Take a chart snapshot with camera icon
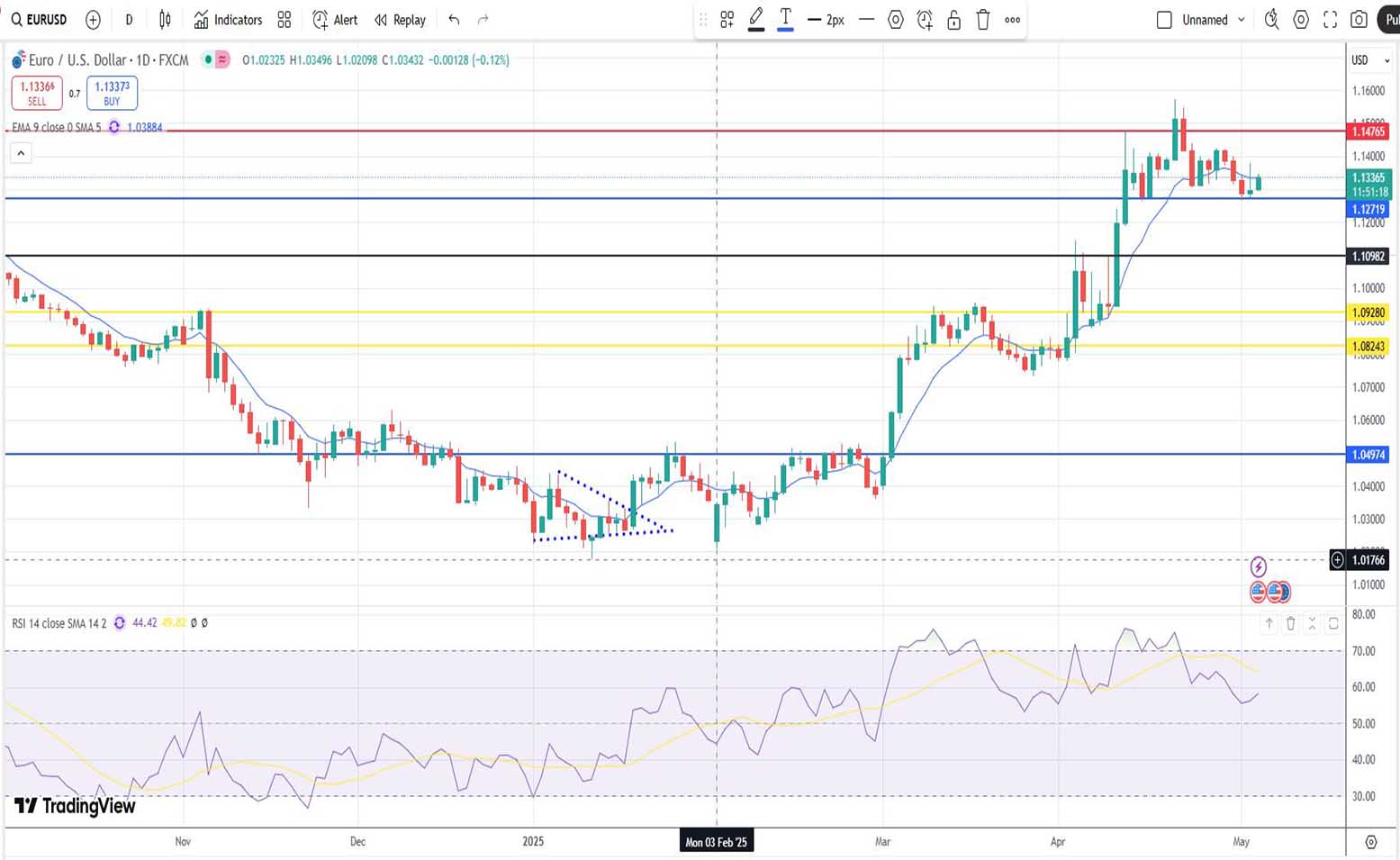The image size is (1400, 860). (1359, 20)
